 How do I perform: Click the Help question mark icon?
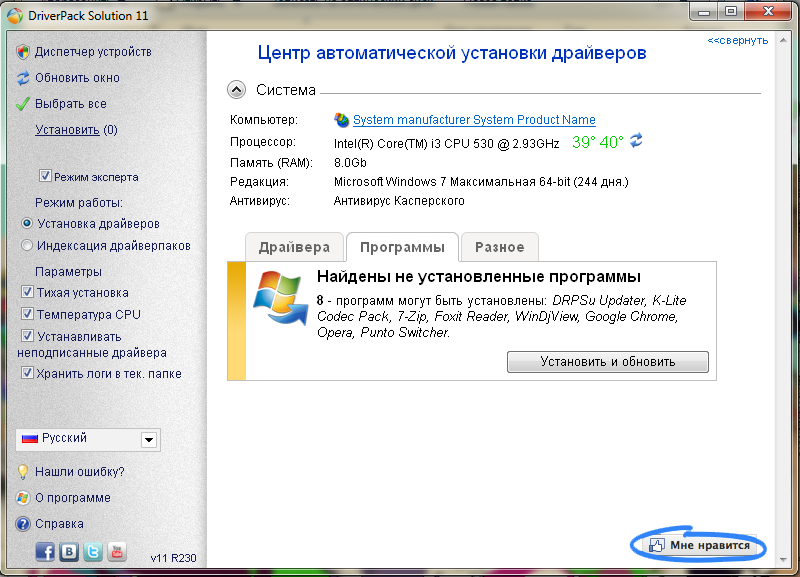22,524
